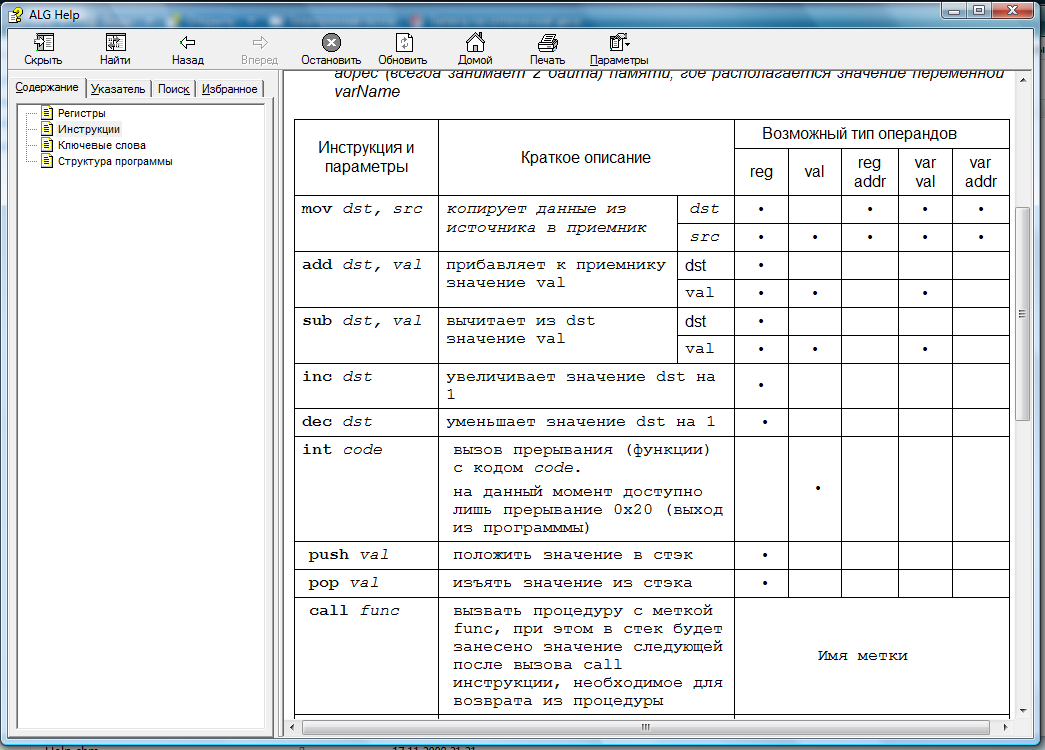Open the Структура программы topic
The image size is (1045, 750).
coord(115,161)
